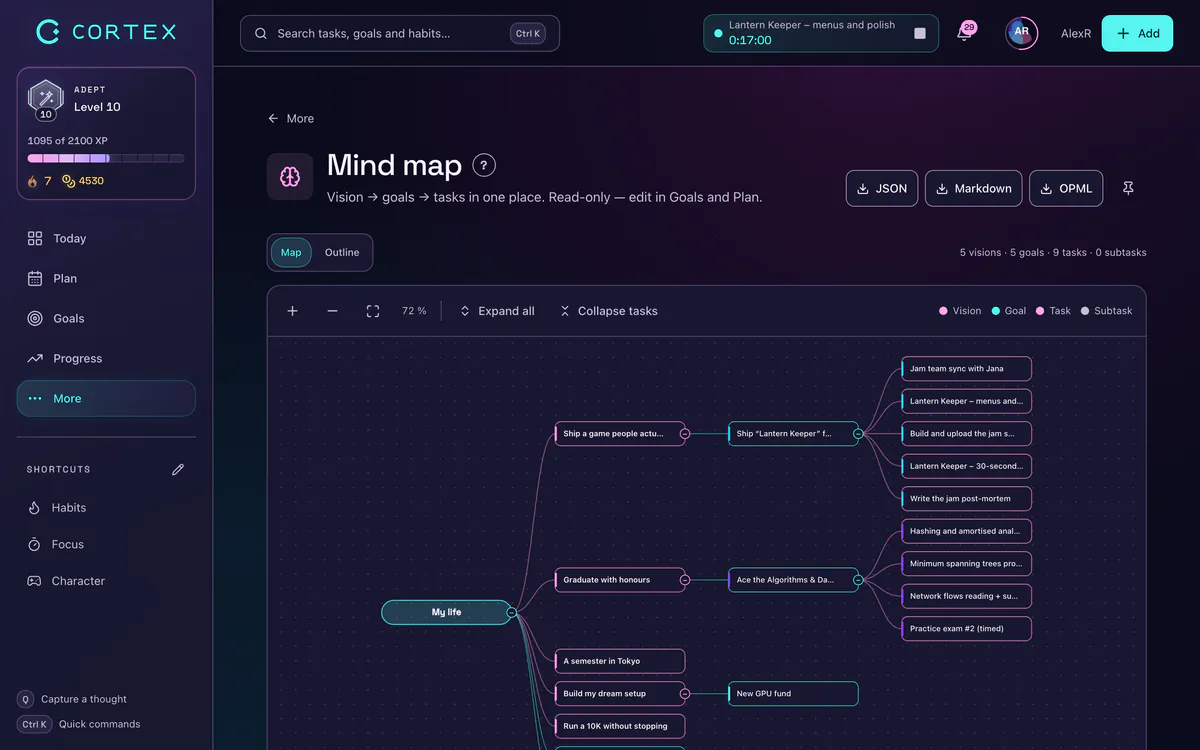Collapse the Ace the Algorithms goal node
Image resolution: width=1200 pixels, height=750 pixels.
(858, 580)
